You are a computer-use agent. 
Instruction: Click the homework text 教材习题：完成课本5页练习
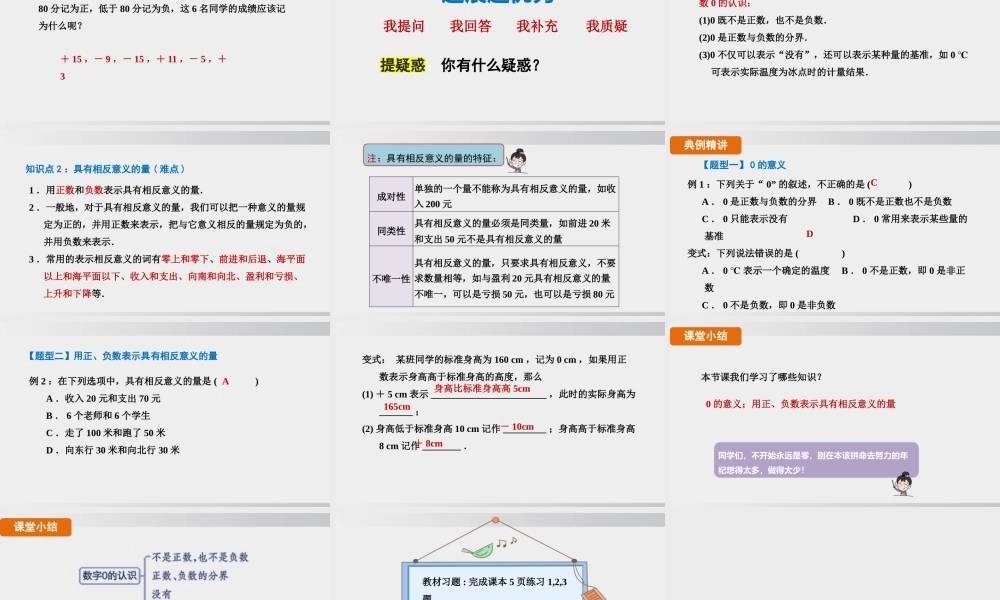pyautogui.click(x=494, y=589)
